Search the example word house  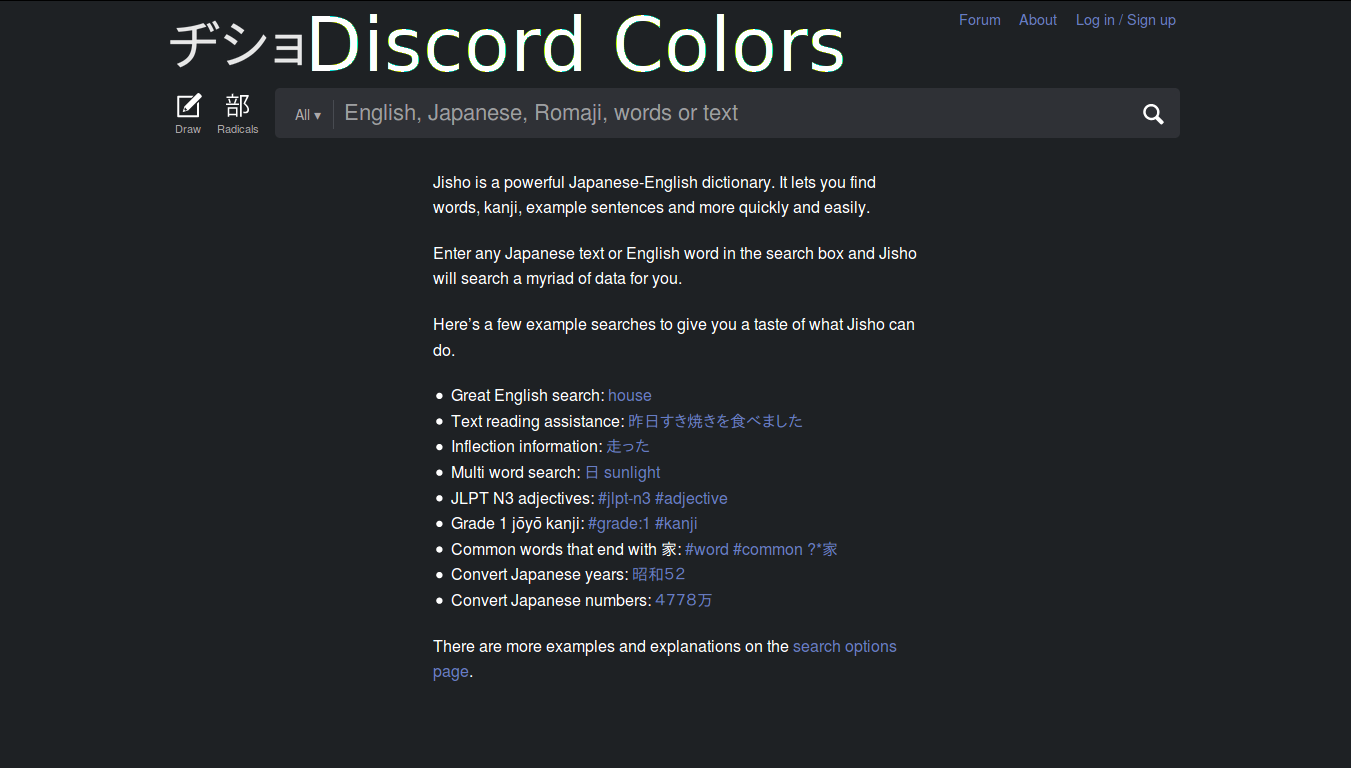tap(630, 396)
